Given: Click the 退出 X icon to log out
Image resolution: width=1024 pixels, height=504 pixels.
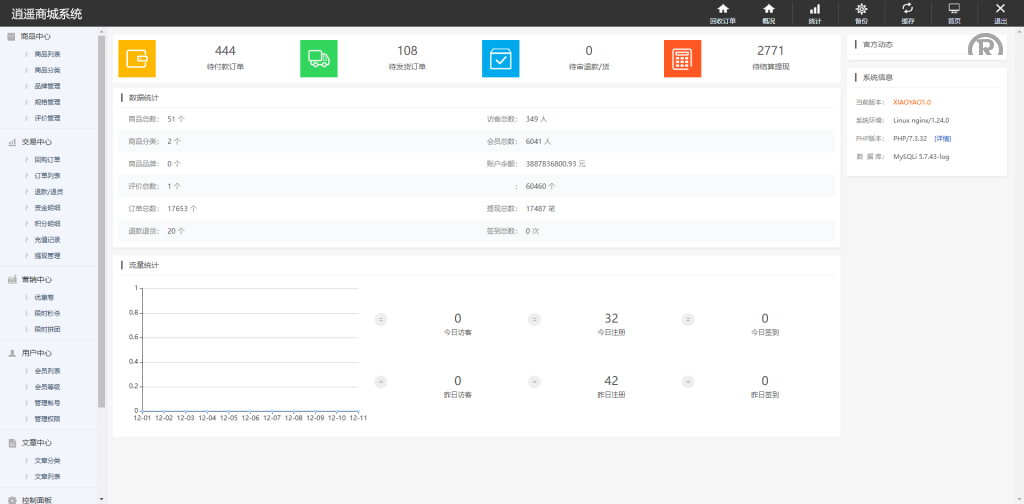Looking at the screenshot, I should point(1000,9).
